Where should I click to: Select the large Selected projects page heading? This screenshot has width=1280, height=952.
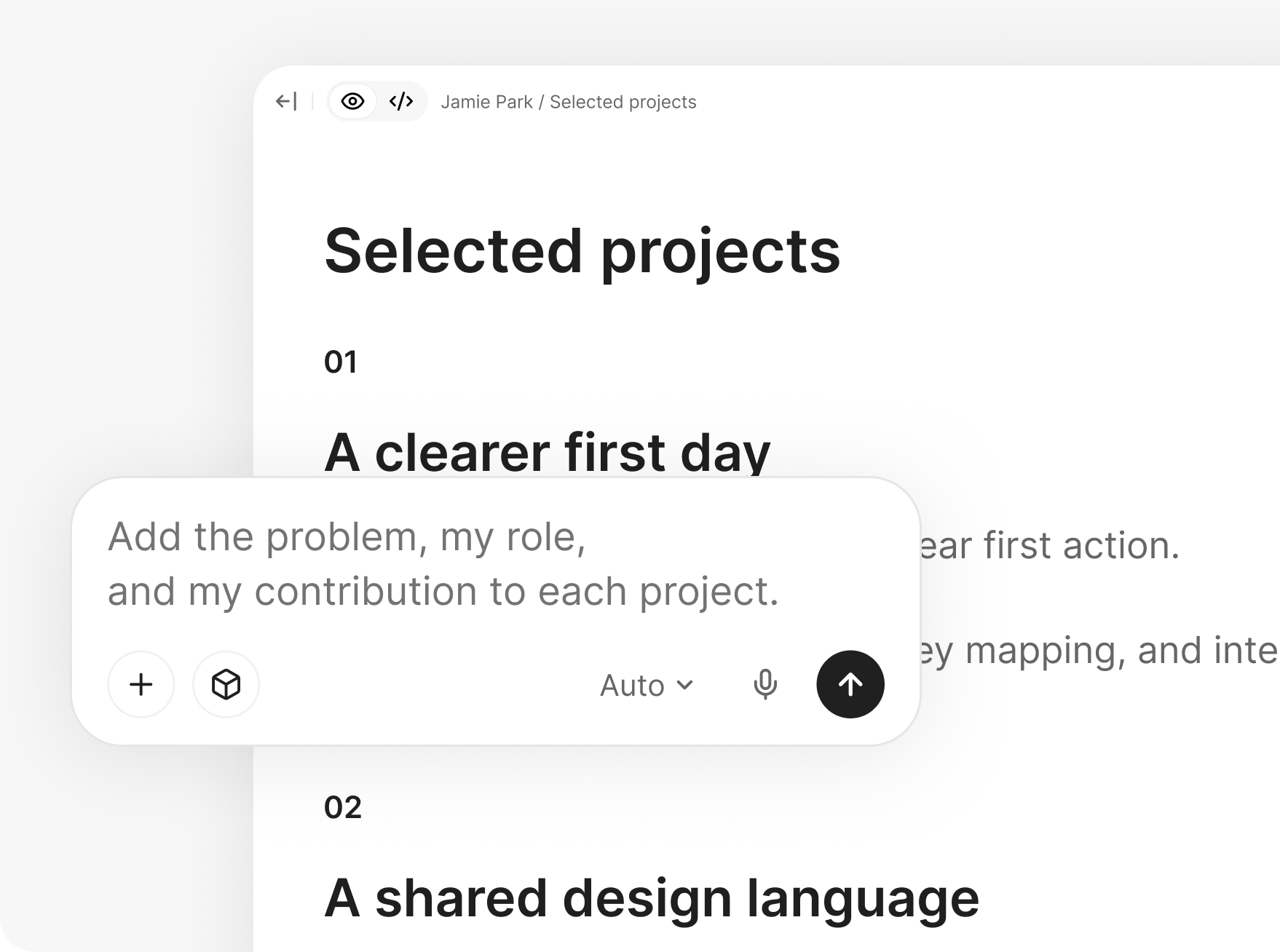pyautogui.click(x=582, y=252)
